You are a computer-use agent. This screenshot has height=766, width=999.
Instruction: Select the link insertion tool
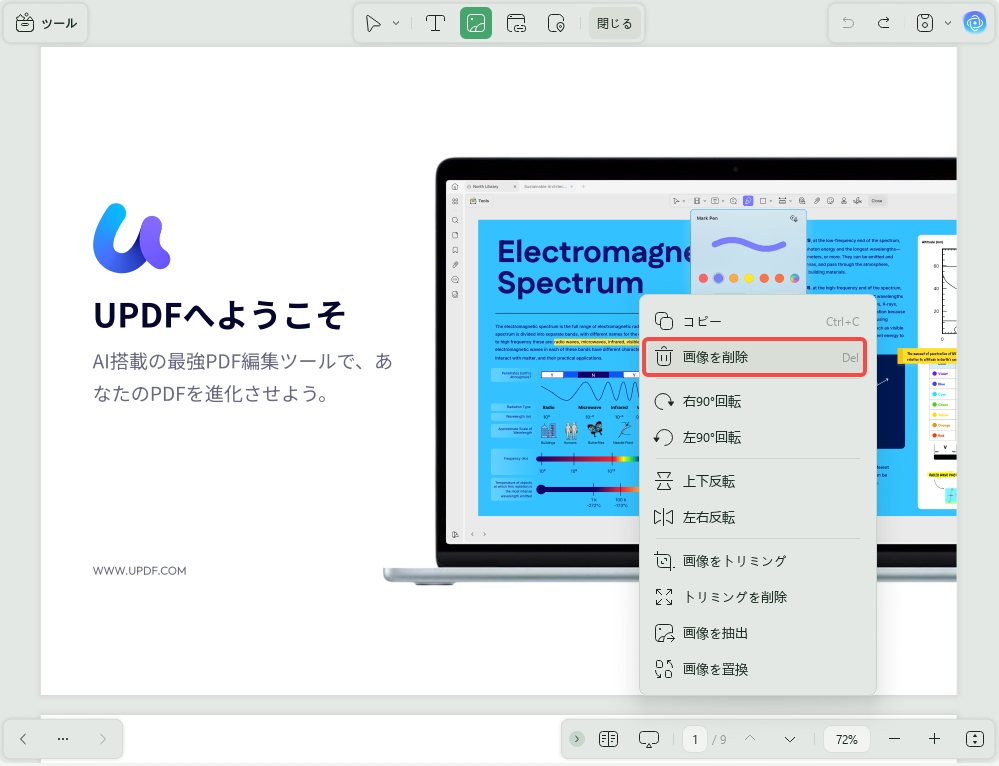pyautogui.click(x=516, y=24)
